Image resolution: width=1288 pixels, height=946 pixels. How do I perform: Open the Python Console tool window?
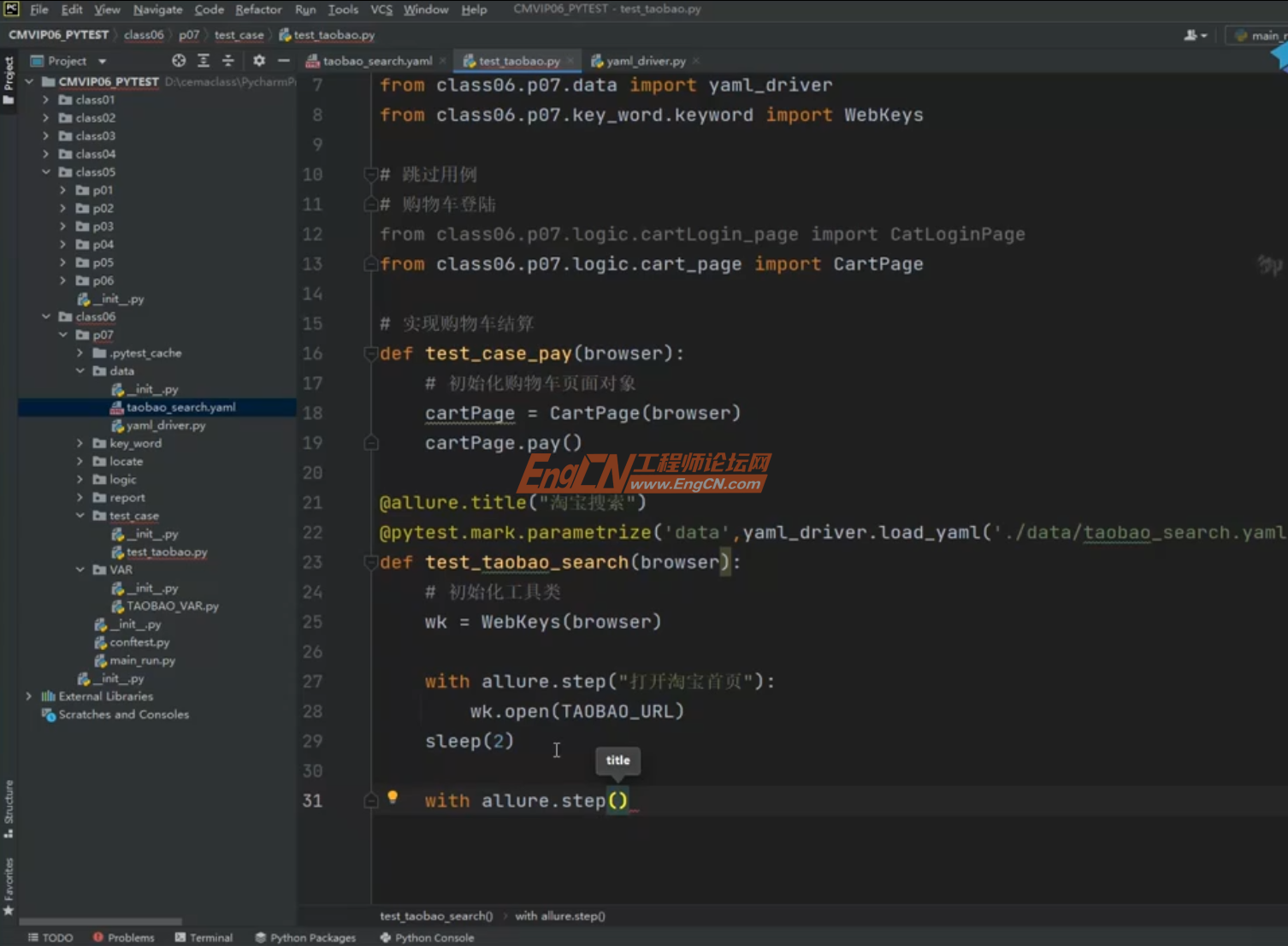tap(427, 937)
